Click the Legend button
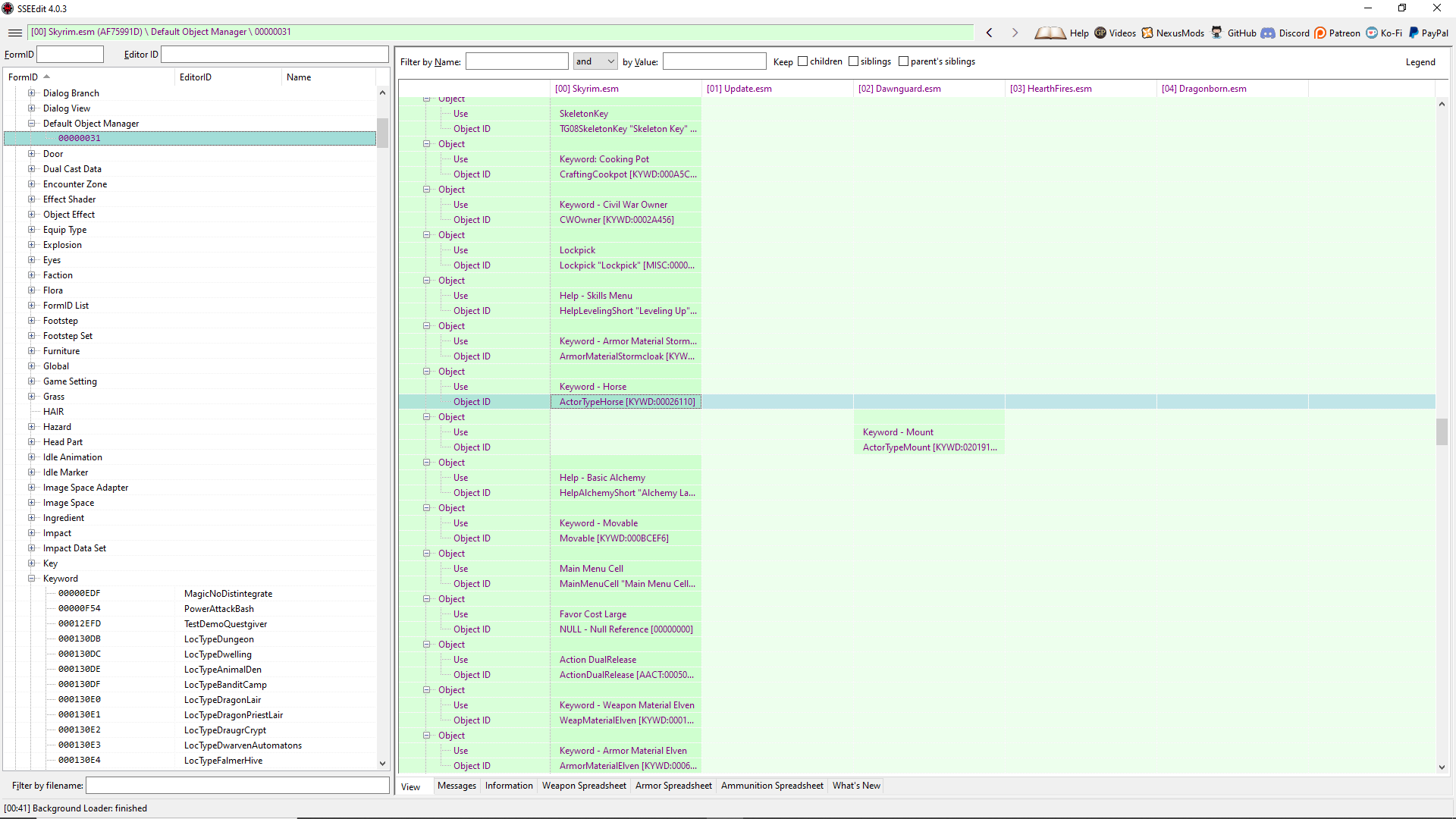This screenshot has height=819, width=1456. tap(1420, 62)
